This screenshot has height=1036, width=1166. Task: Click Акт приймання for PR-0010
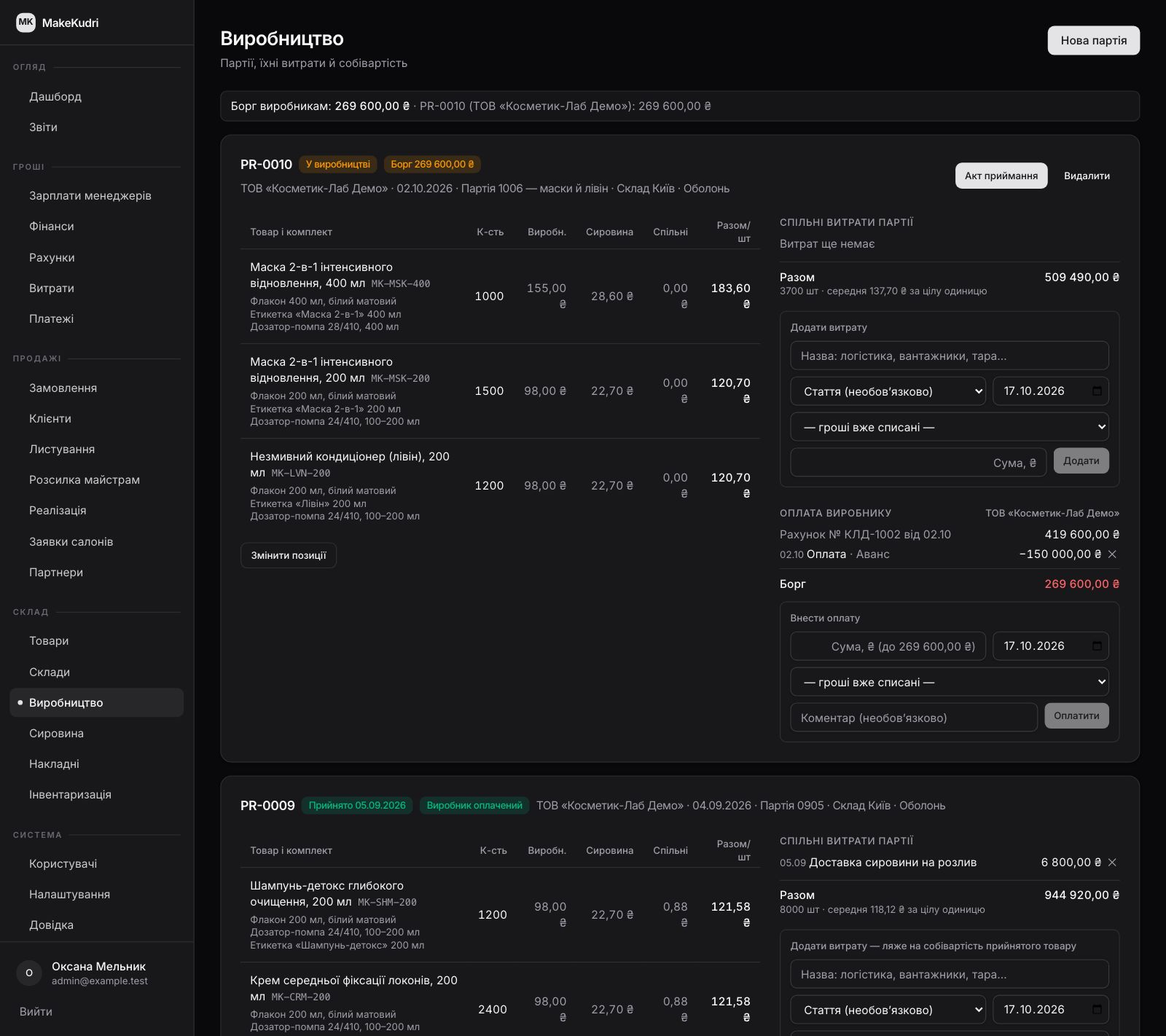(x=1001, y=176)
